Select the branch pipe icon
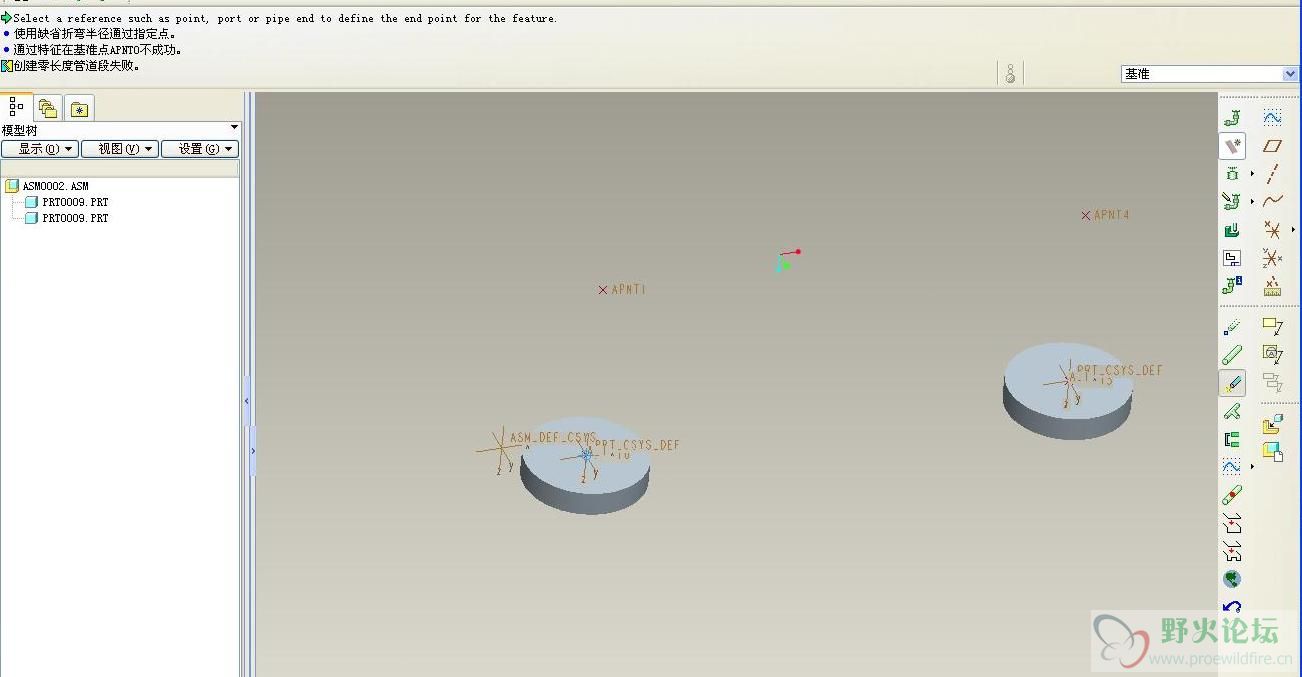Screen dimensions: 1302x677 tap(1232, 411)
